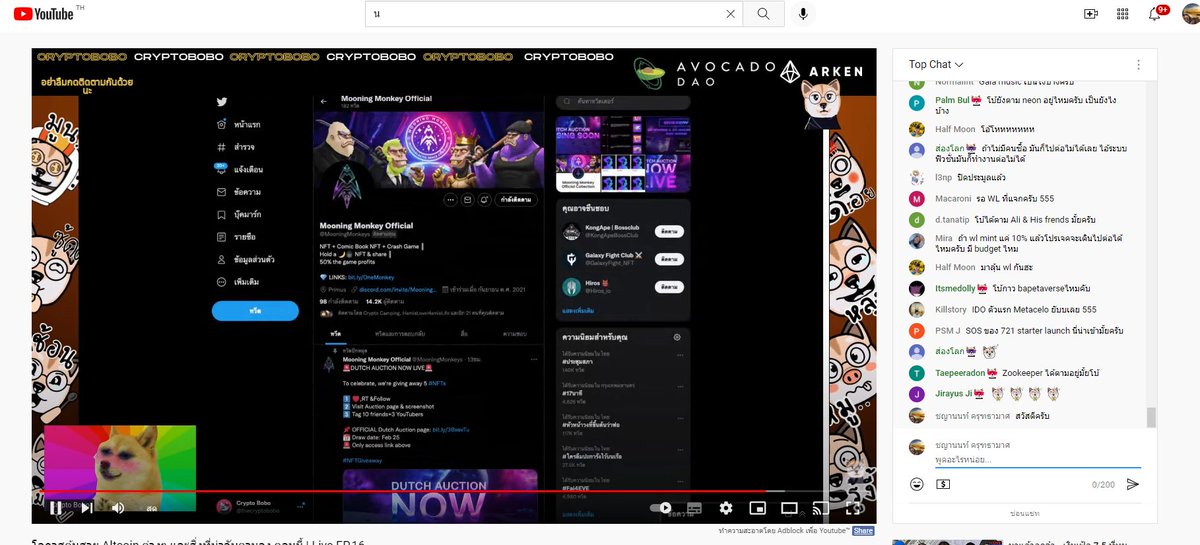Viewport: 1200px width, 545px height.
Task: Click the YouTube search box
Action: point(545,14)
